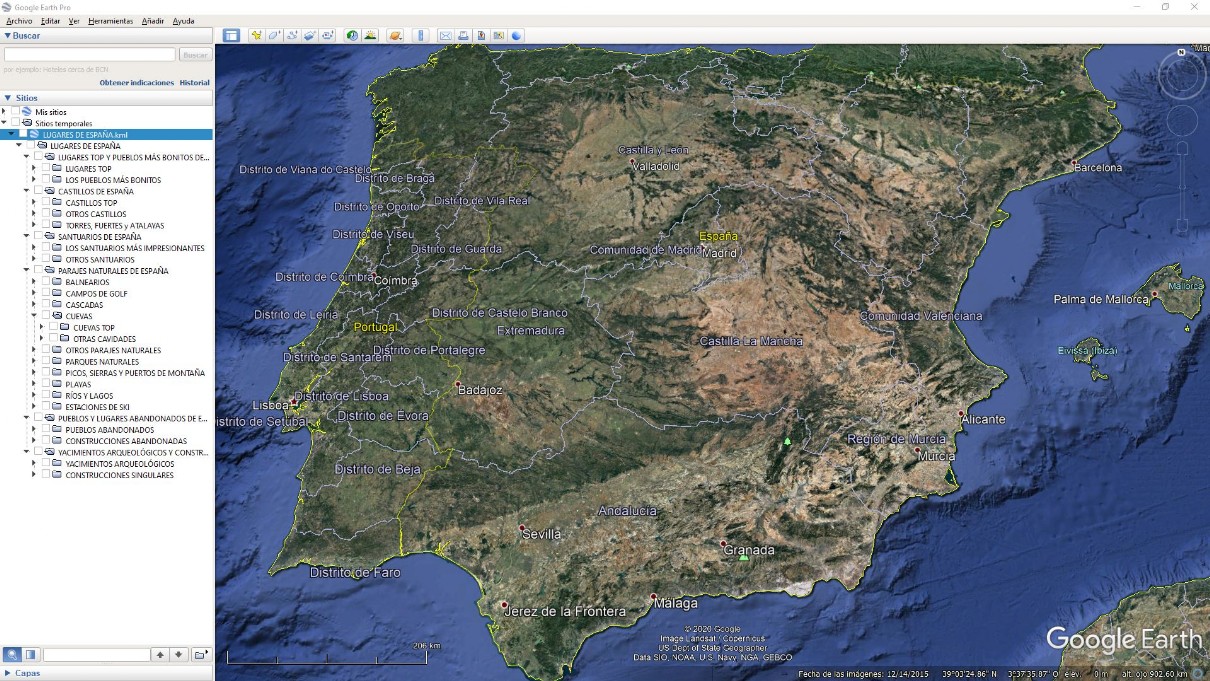Expand the CASCADAS folder
This screenshot has width=1210, height=681.
[x=33, y=305]
